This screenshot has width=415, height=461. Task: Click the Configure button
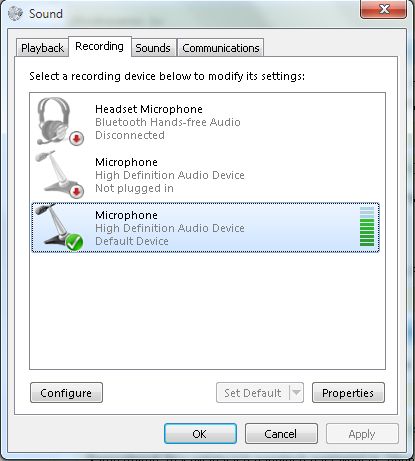[x=66, y=393]
